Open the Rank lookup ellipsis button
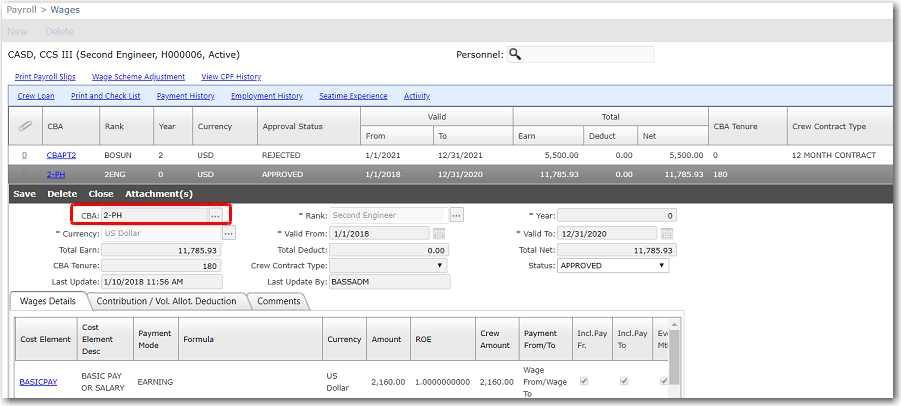Viewport: 901px width, 406px height. 456,215
